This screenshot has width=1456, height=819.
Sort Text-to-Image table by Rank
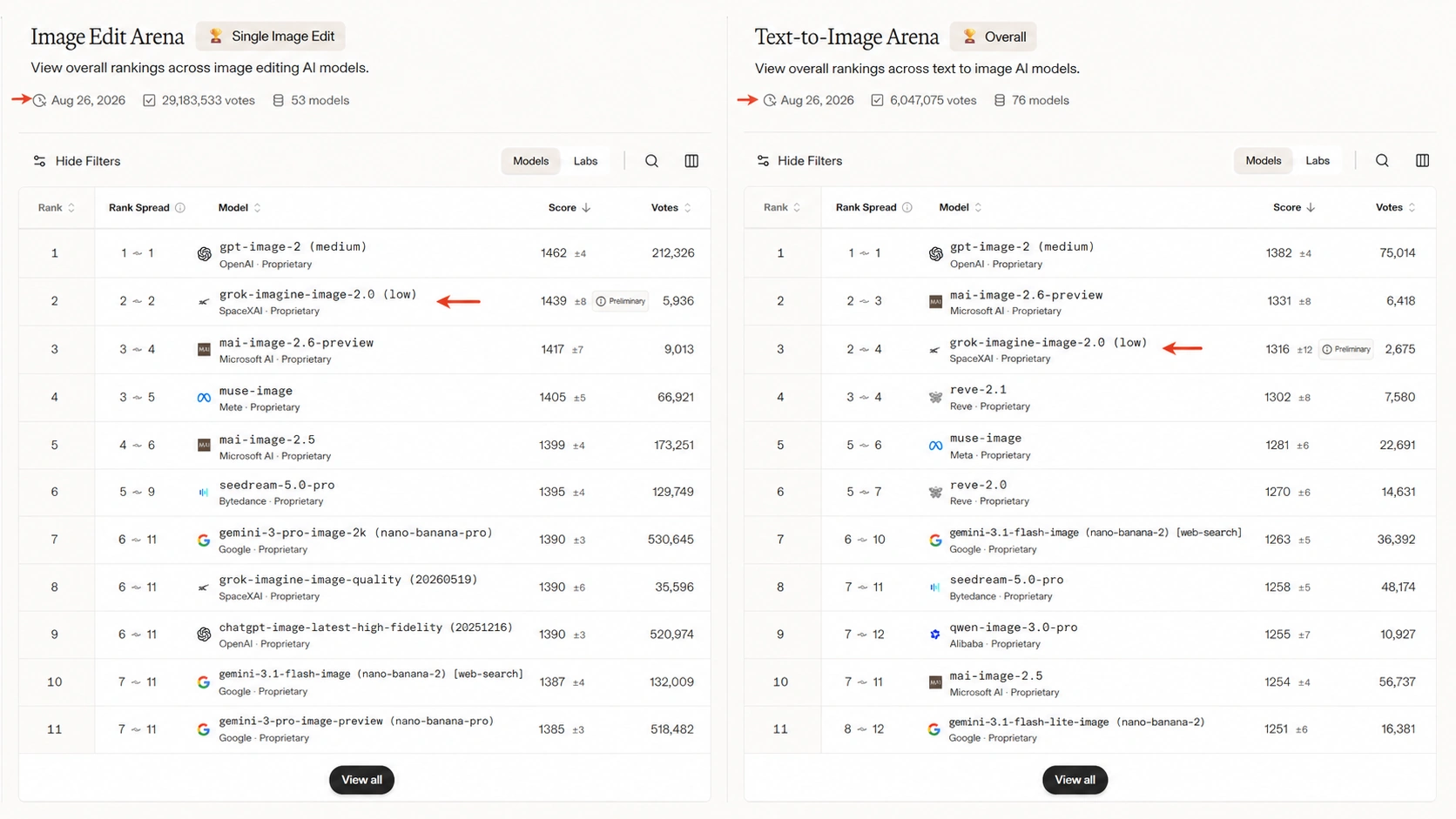782,208
